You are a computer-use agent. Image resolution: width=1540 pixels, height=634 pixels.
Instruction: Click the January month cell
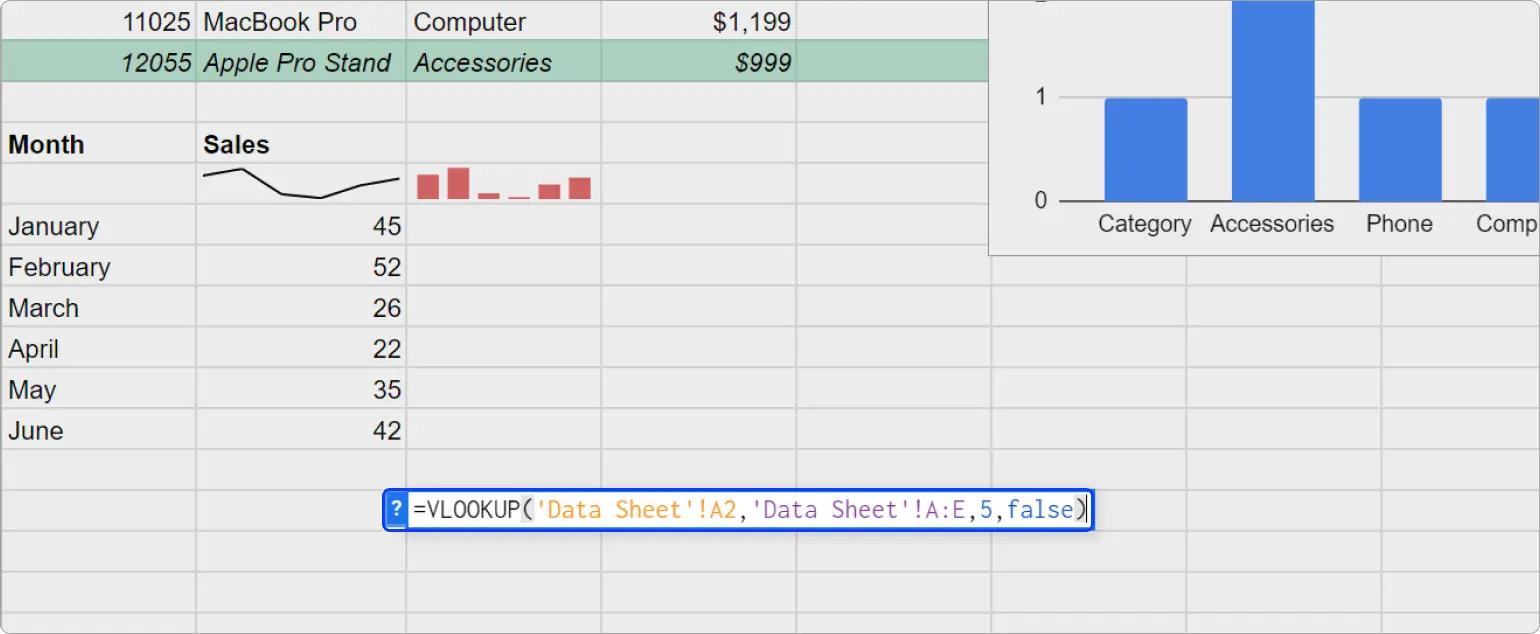98,226
